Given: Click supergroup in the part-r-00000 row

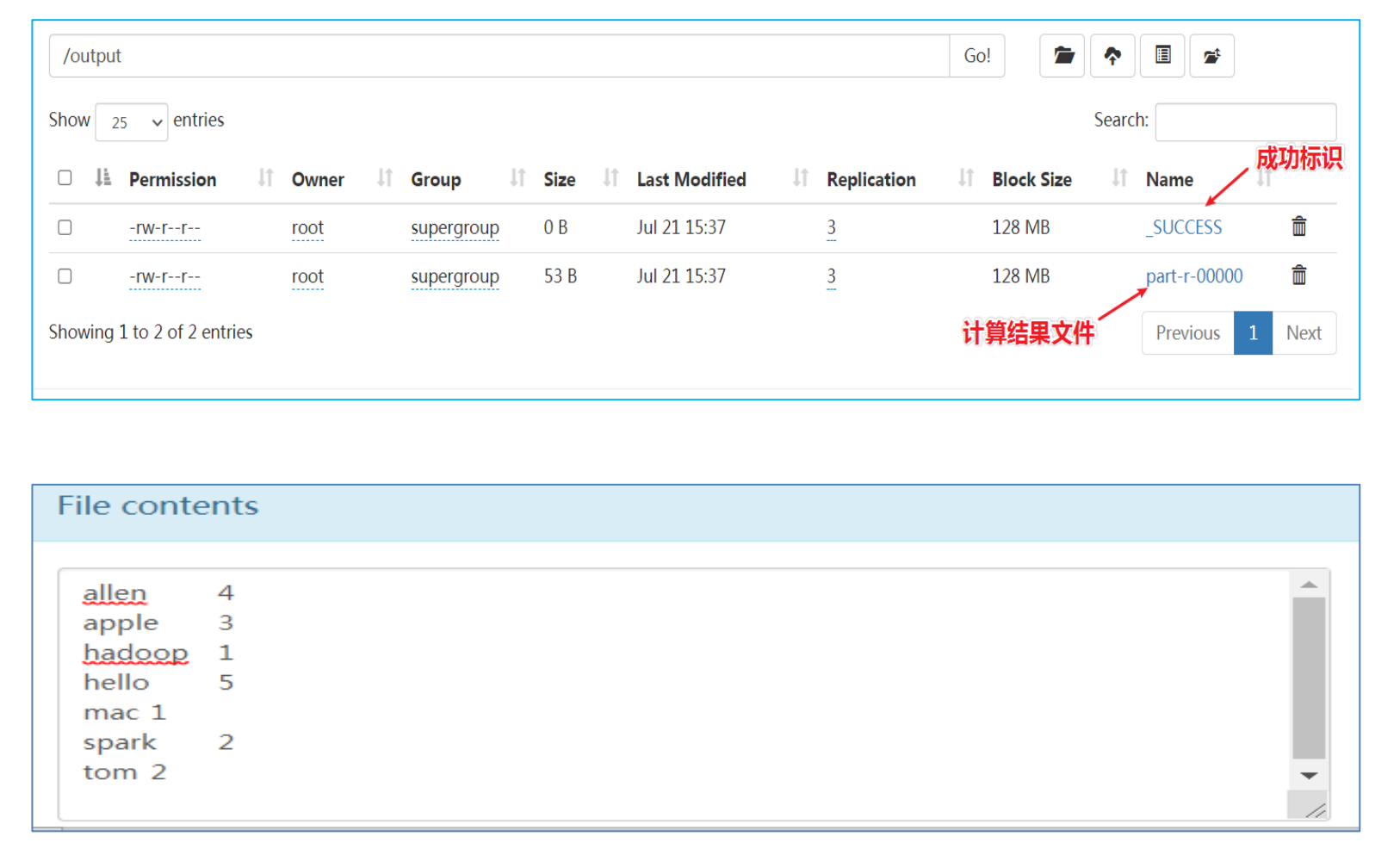Looking at the screenshot, I should (x=455, y=277).
